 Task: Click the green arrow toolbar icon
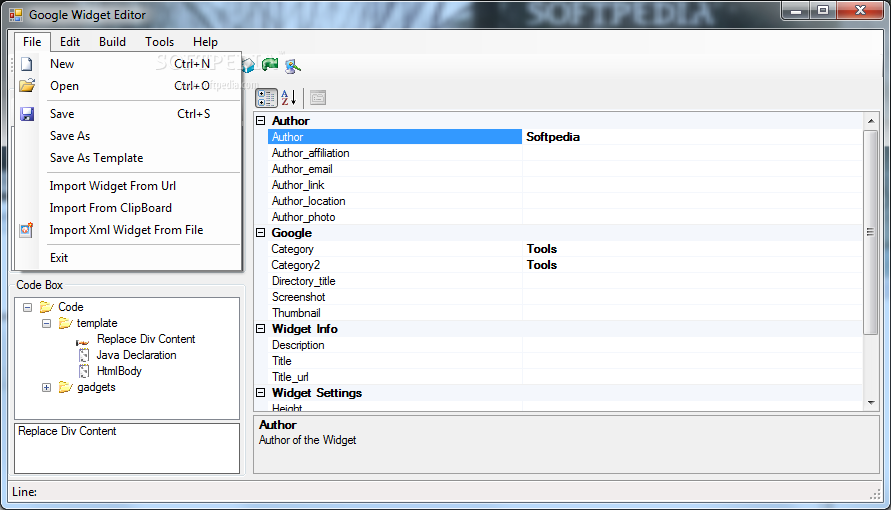tap(270, 65)
